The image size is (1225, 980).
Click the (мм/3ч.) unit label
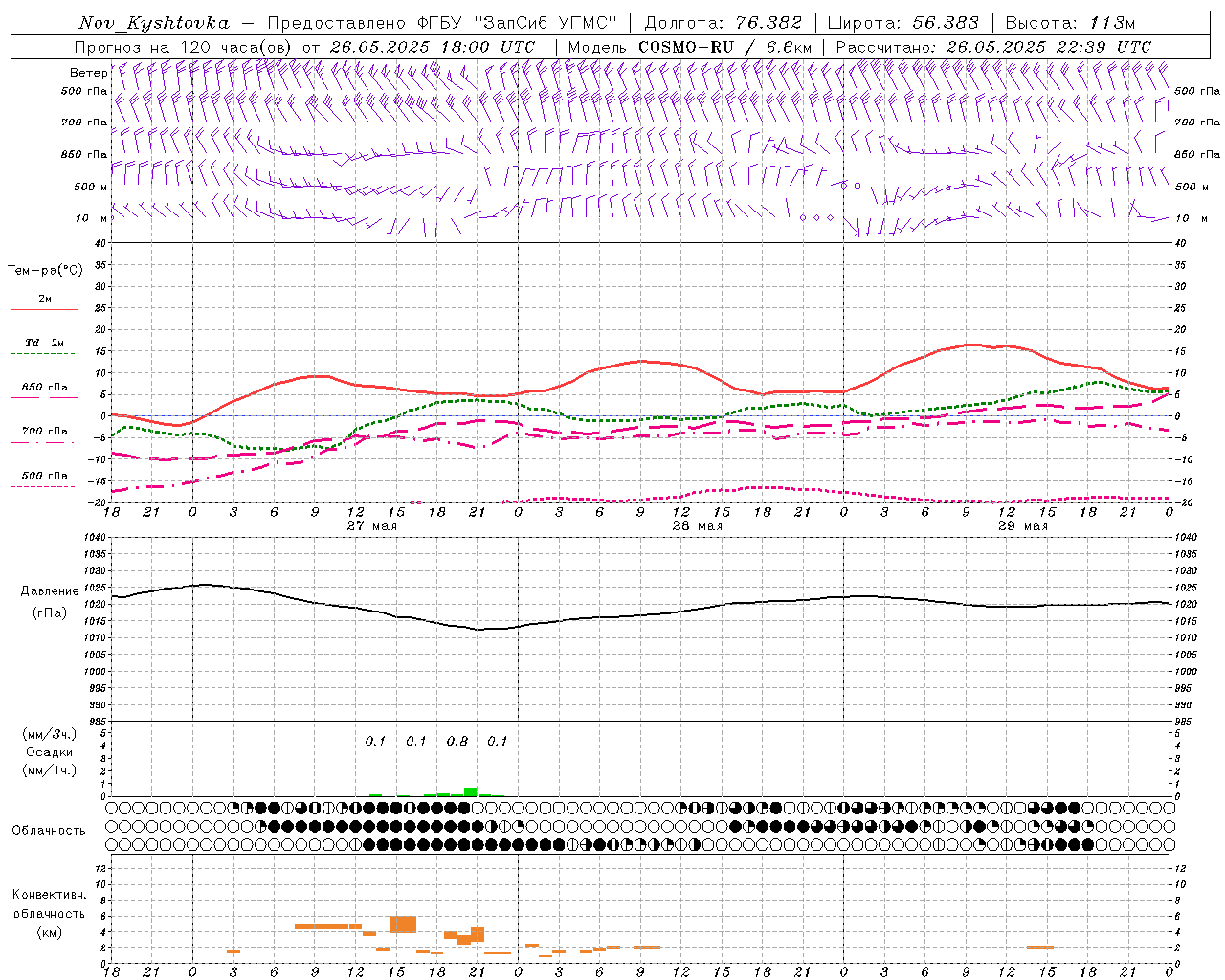[x=50, y=734]
